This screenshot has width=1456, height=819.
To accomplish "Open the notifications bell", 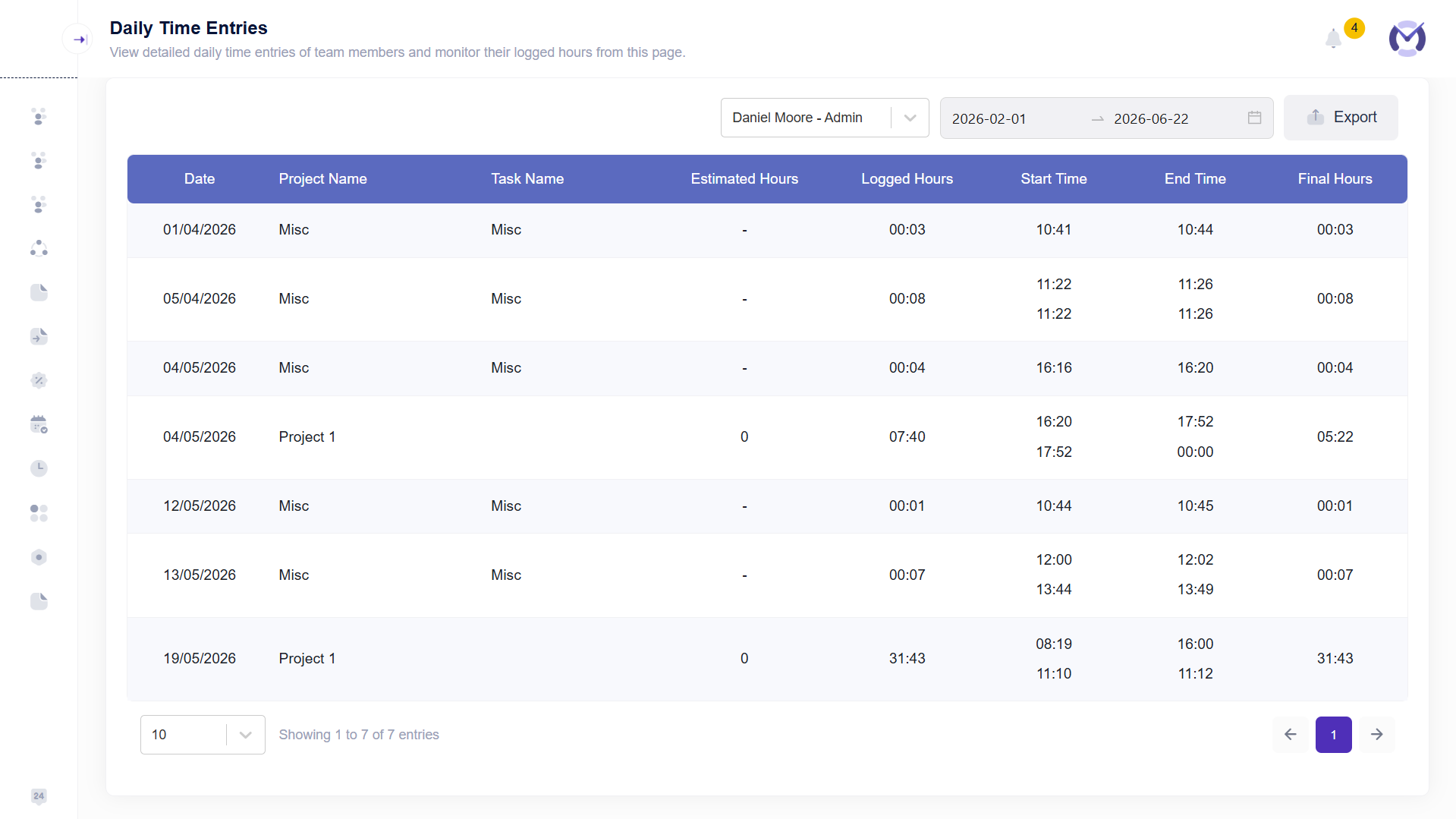I will 1333,39.
